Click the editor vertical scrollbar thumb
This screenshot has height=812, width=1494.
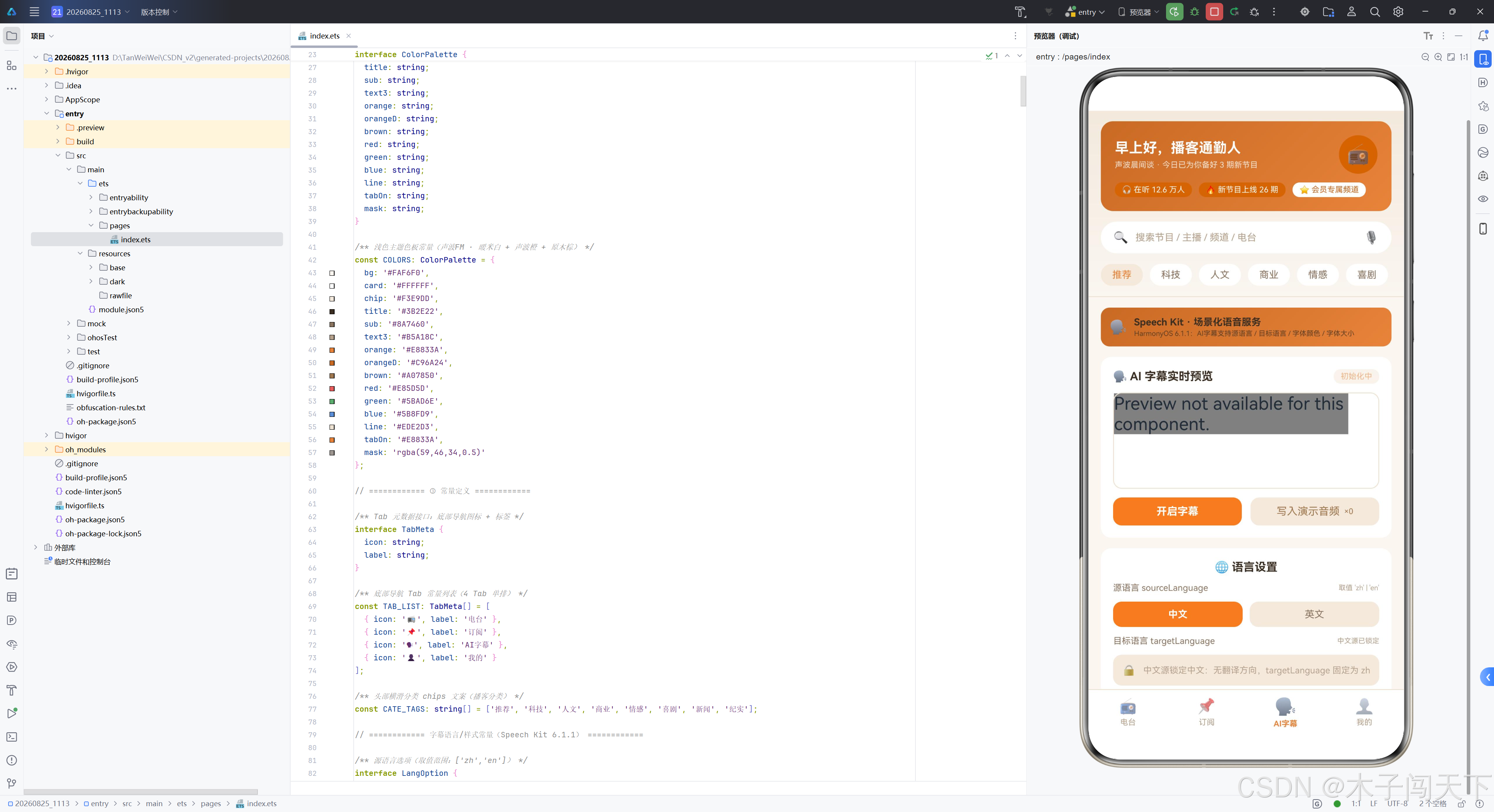tap(1023, 91)
